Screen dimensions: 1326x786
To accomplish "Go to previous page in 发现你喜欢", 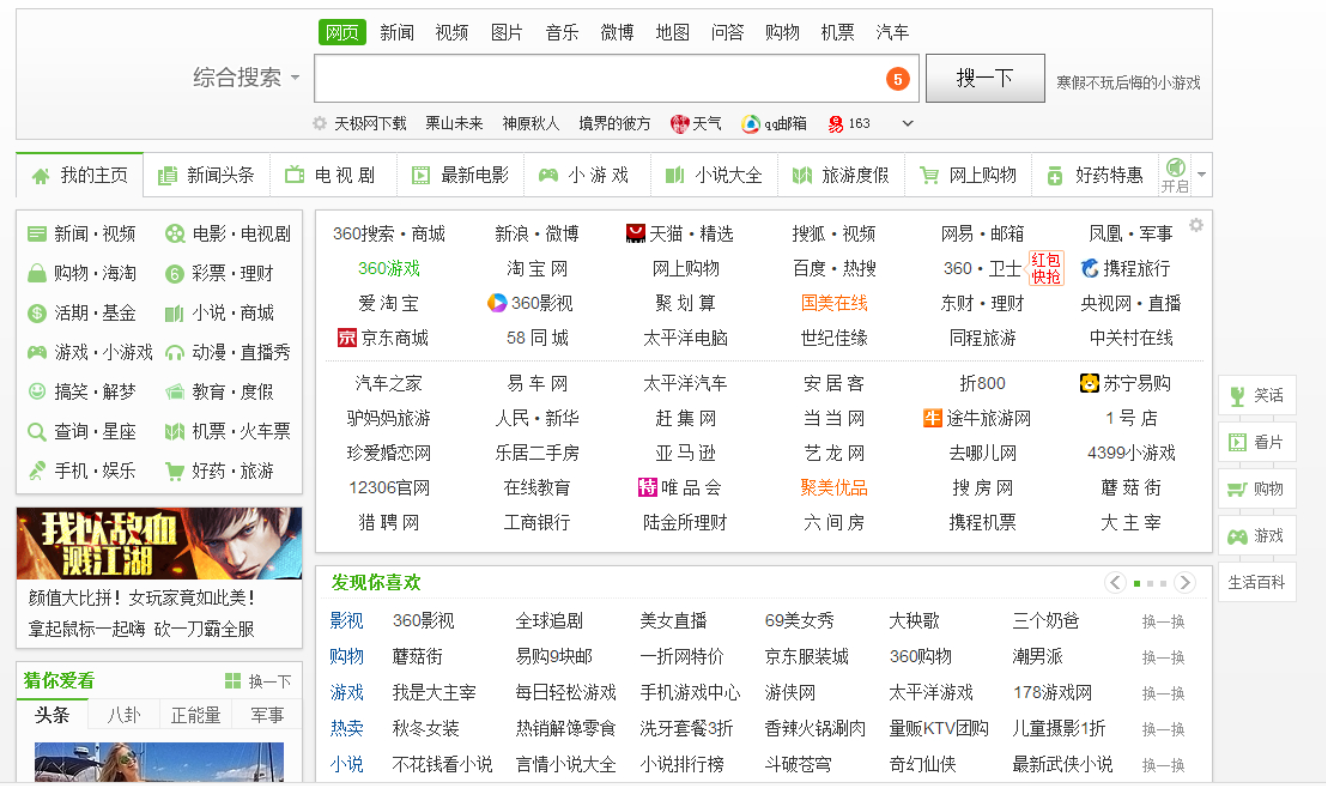I will (1115, 582).
